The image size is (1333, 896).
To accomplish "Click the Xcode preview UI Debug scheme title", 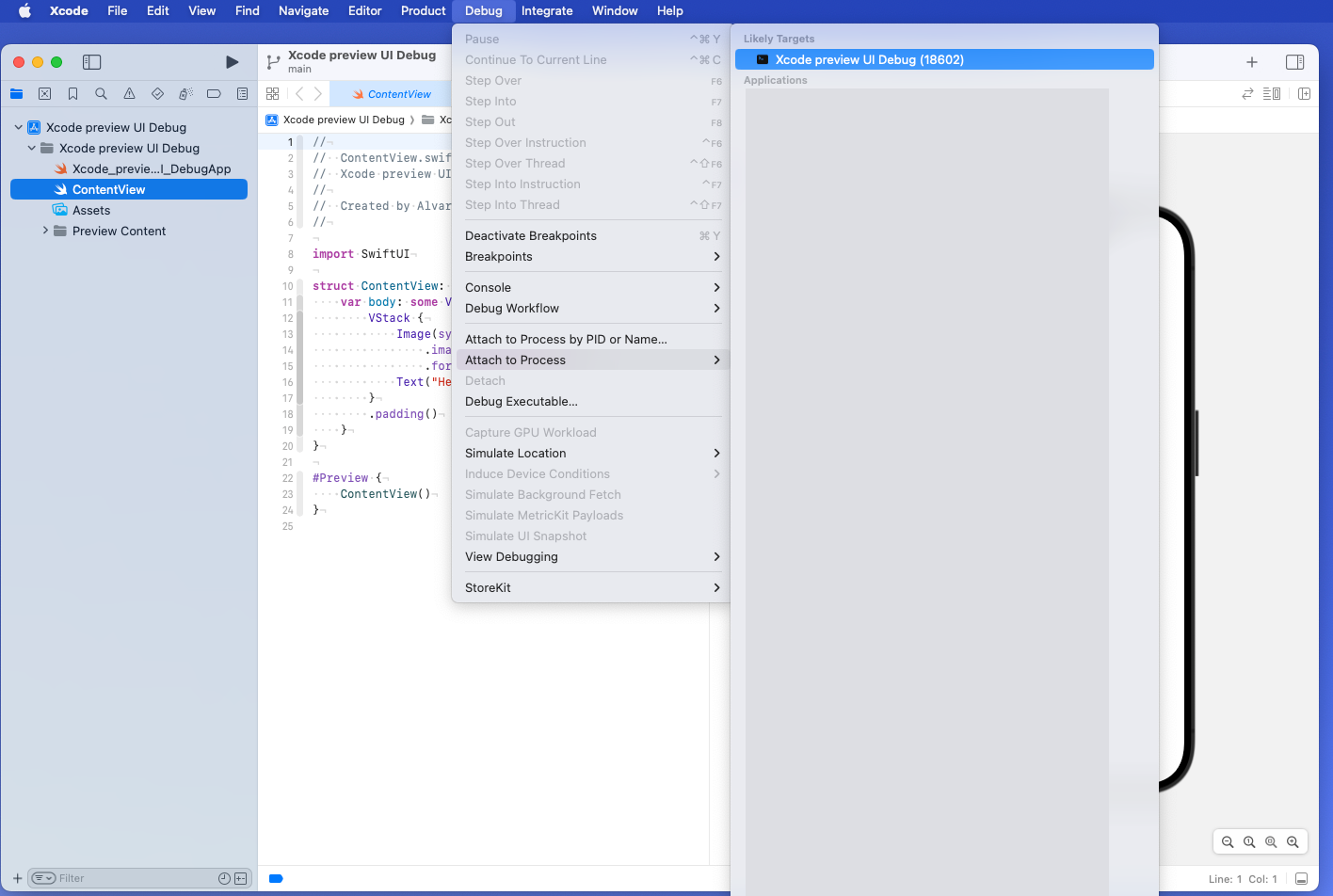I will click(x=361, y=55).
